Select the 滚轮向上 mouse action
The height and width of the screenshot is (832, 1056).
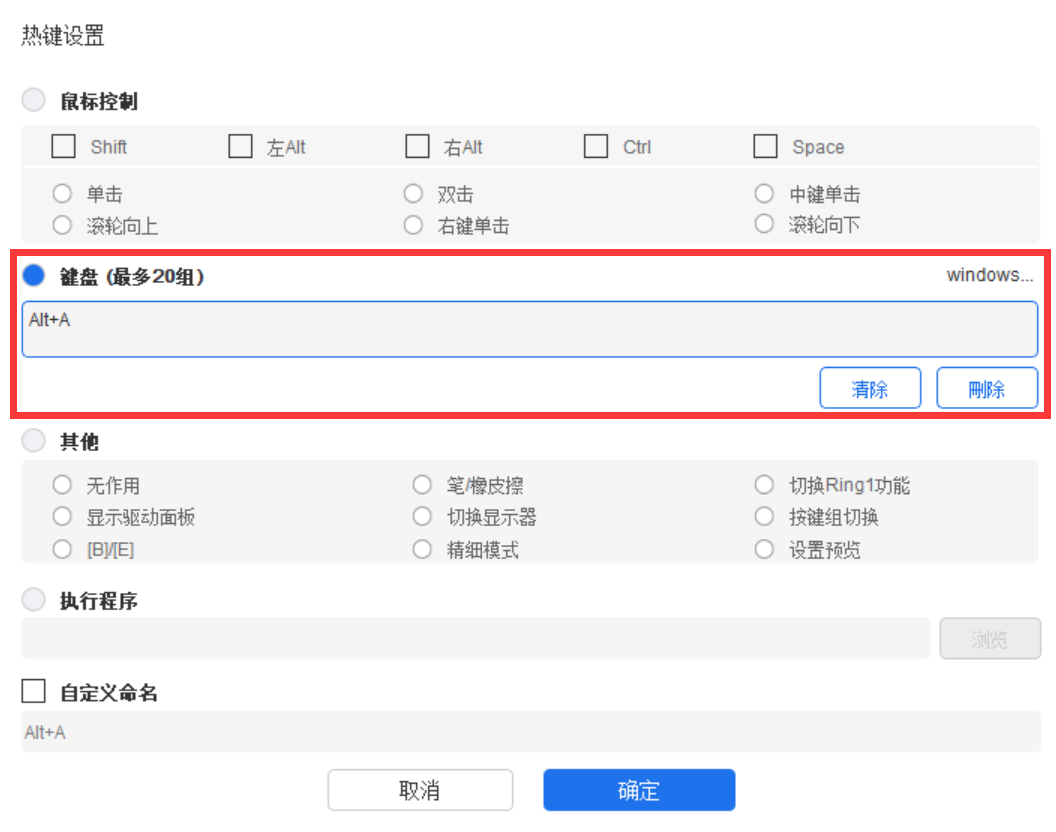pyautogui.click(x=62, y=225)
